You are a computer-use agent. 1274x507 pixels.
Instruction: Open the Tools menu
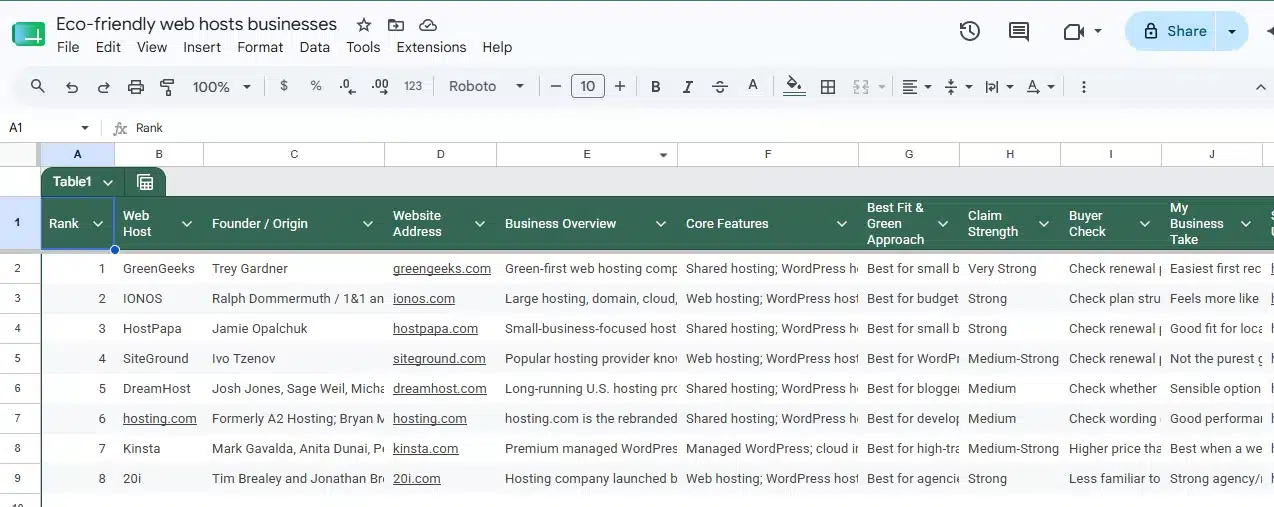(x=363, y=47)
